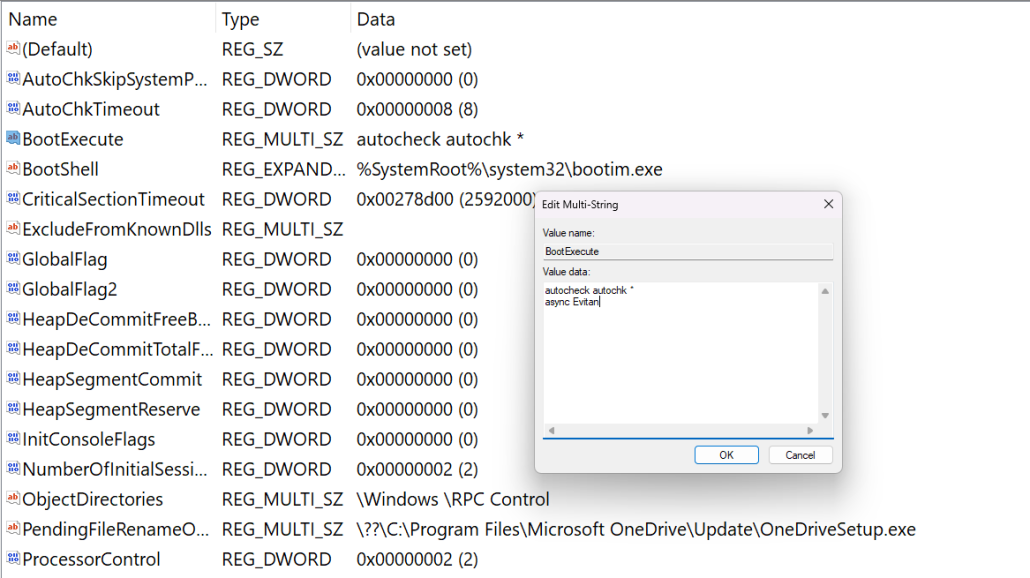This screenshot has width=1030, height=578.
Task: Click the BootShell string icon
Action: tap(13, 168)
